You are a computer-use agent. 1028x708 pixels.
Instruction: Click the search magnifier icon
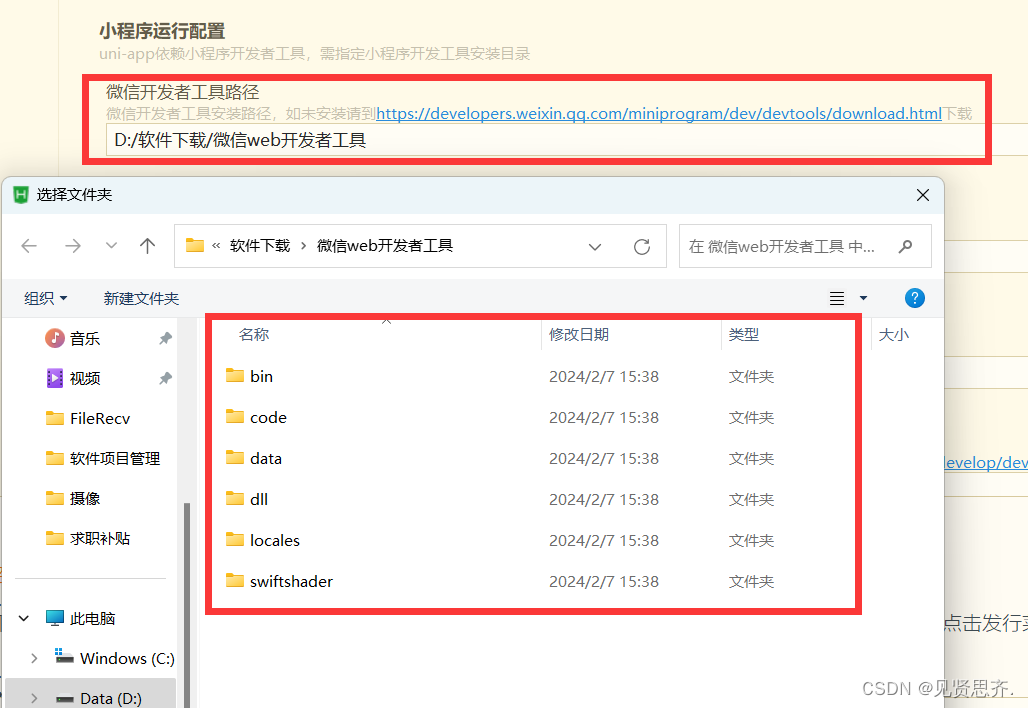905,246
